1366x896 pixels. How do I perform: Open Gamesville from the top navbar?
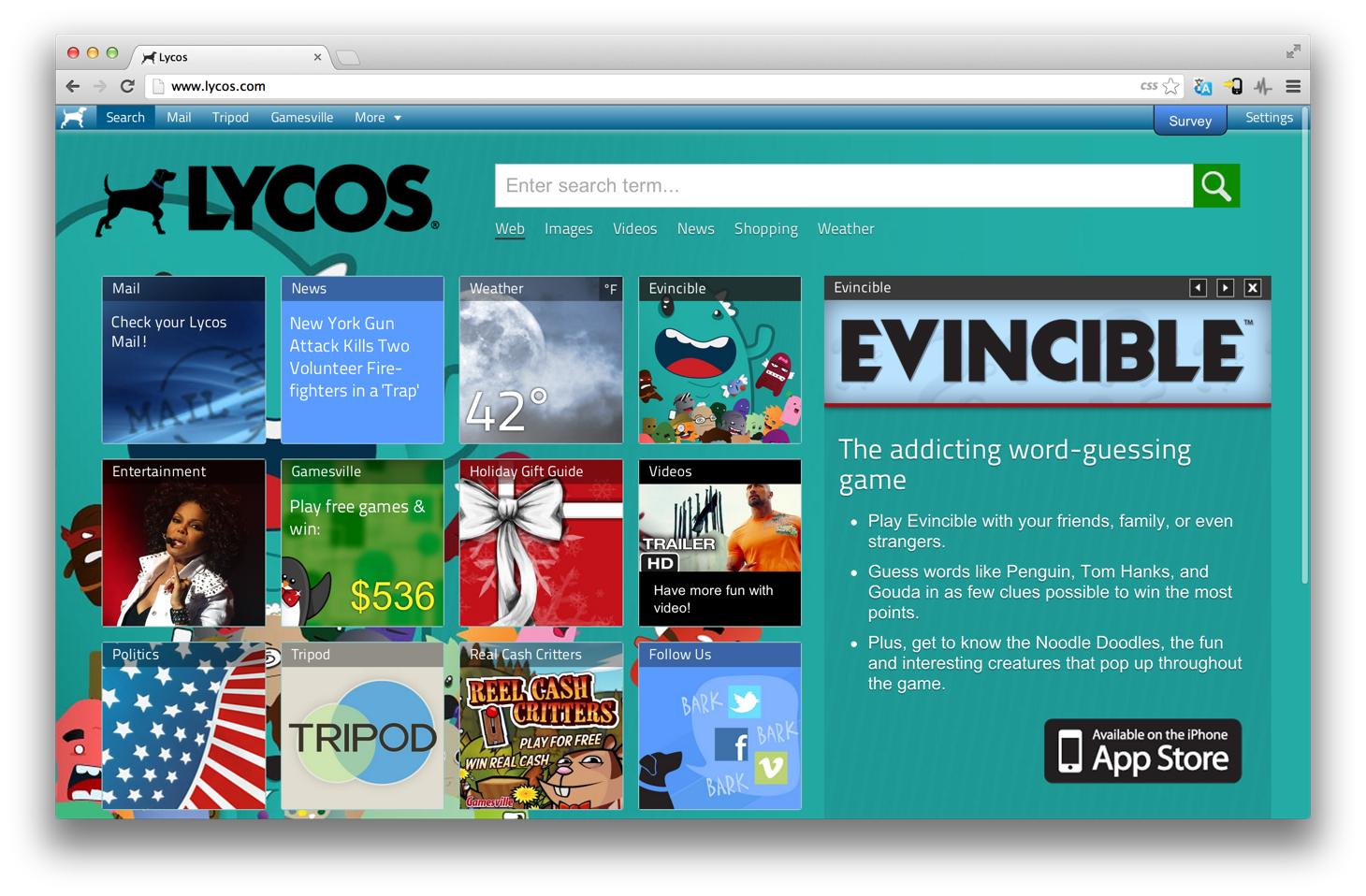pos(301,118)
